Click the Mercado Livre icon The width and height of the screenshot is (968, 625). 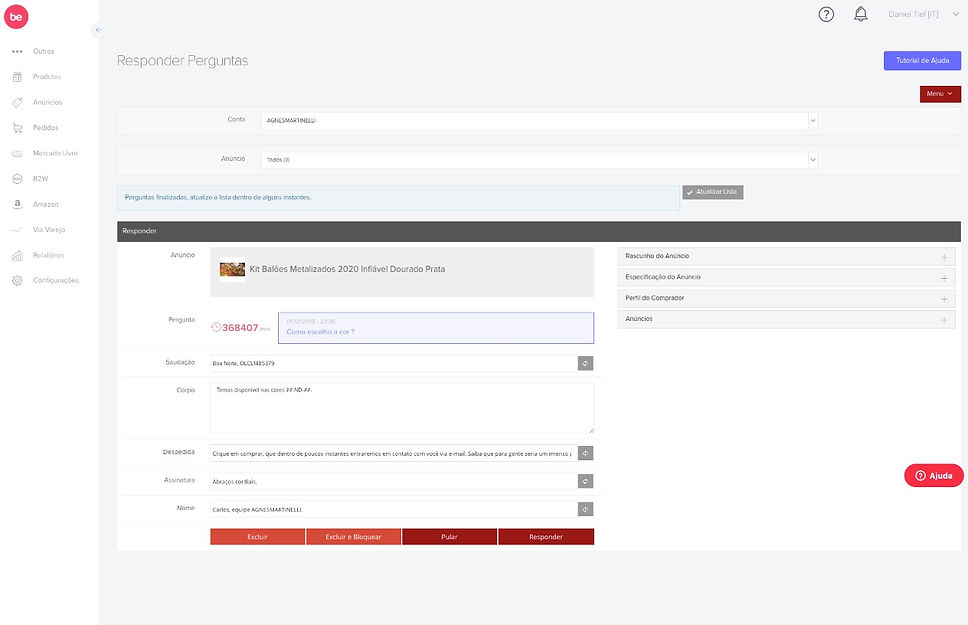click(x=17, y=153)
